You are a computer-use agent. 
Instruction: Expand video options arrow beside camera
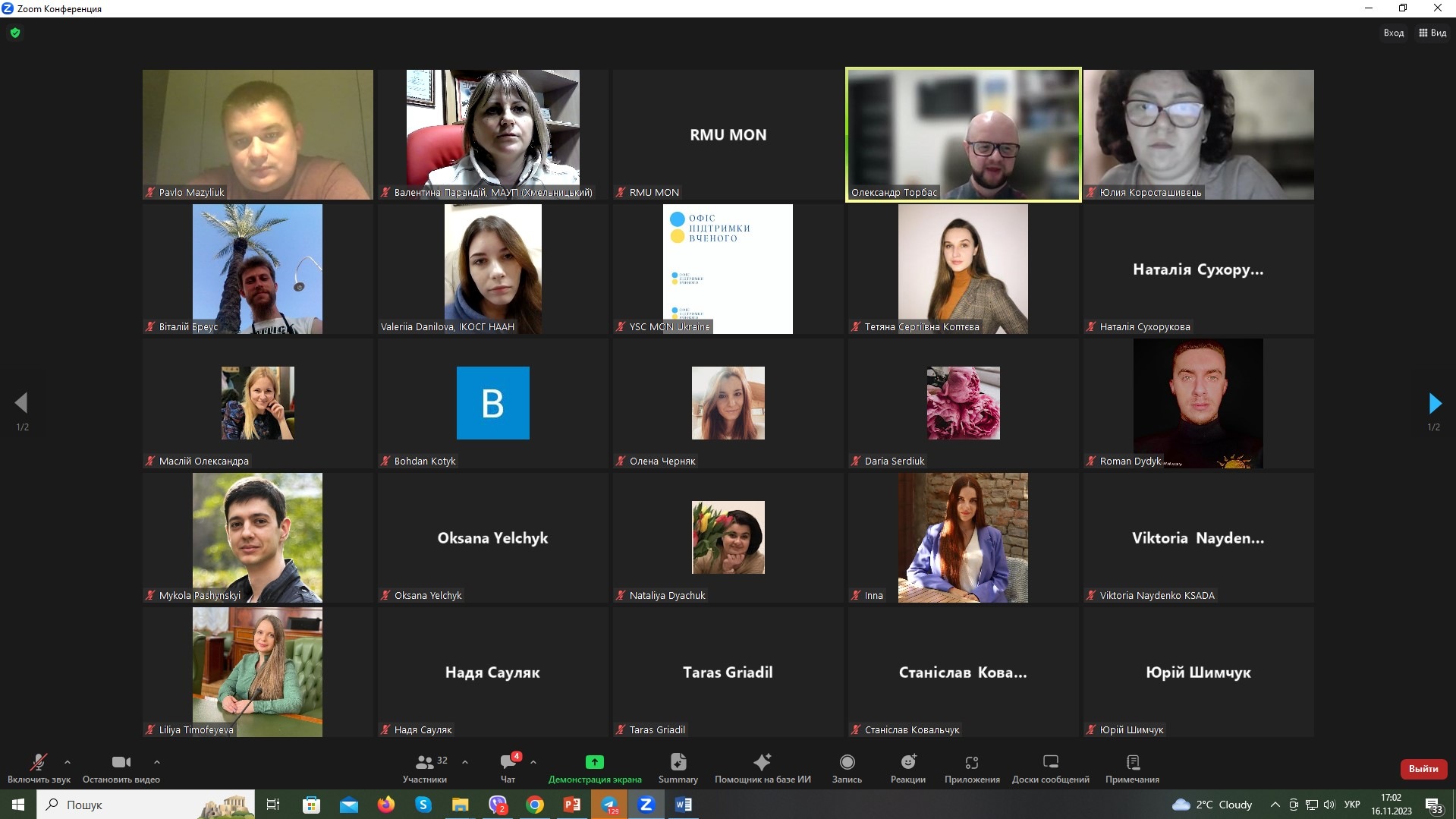tap(157, 762)
